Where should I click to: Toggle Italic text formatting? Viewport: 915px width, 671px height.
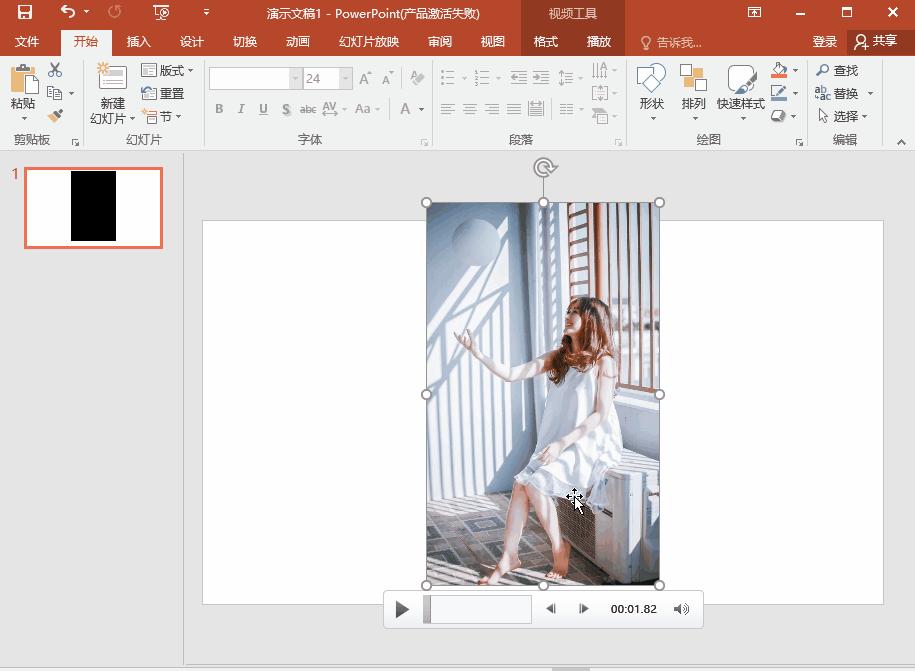pos(241,109)
